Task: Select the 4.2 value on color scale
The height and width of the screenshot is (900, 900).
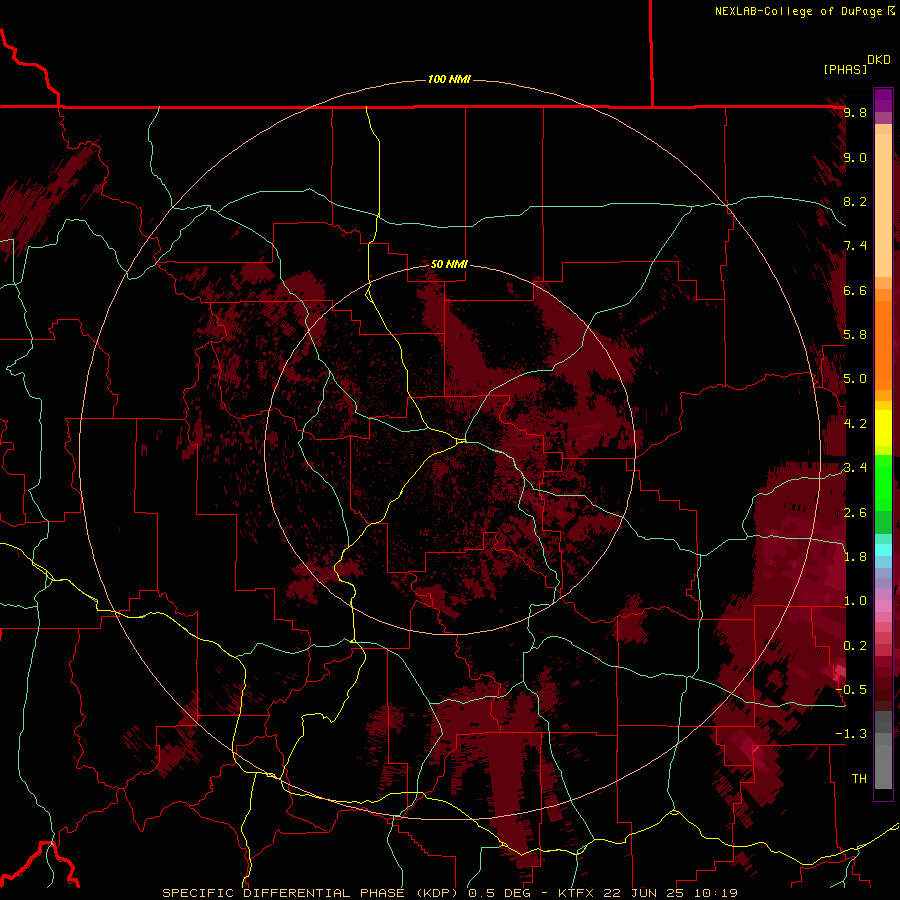Action: [x=855, y=423]
